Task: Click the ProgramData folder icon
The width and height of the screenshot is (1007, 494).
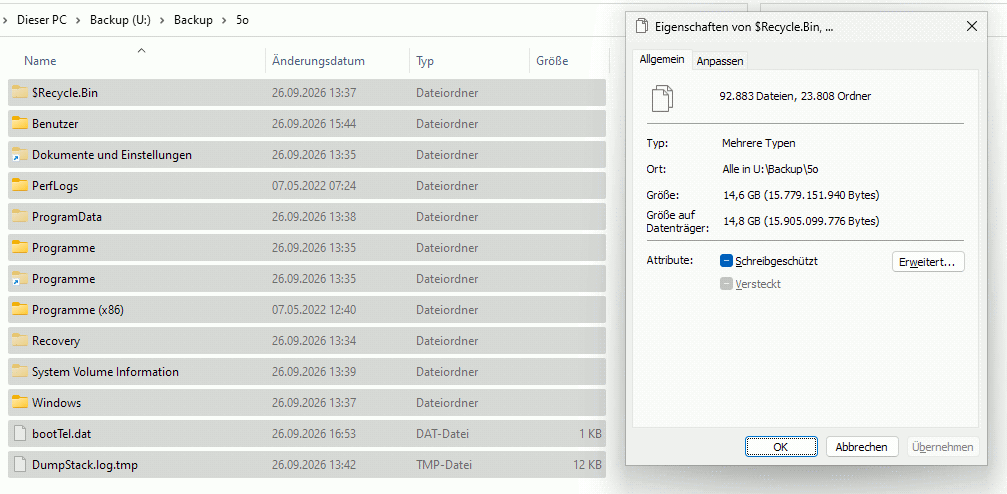Action: pos(20,216)
